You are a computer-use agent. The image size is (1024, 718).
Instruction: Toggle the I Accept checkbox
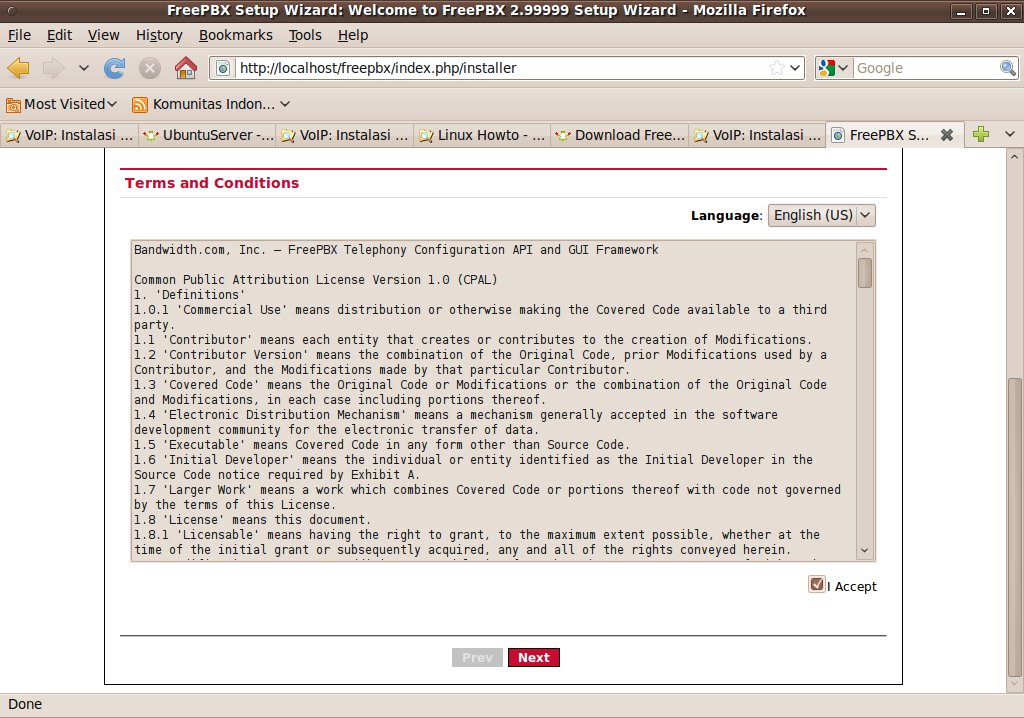click(817, 585)
